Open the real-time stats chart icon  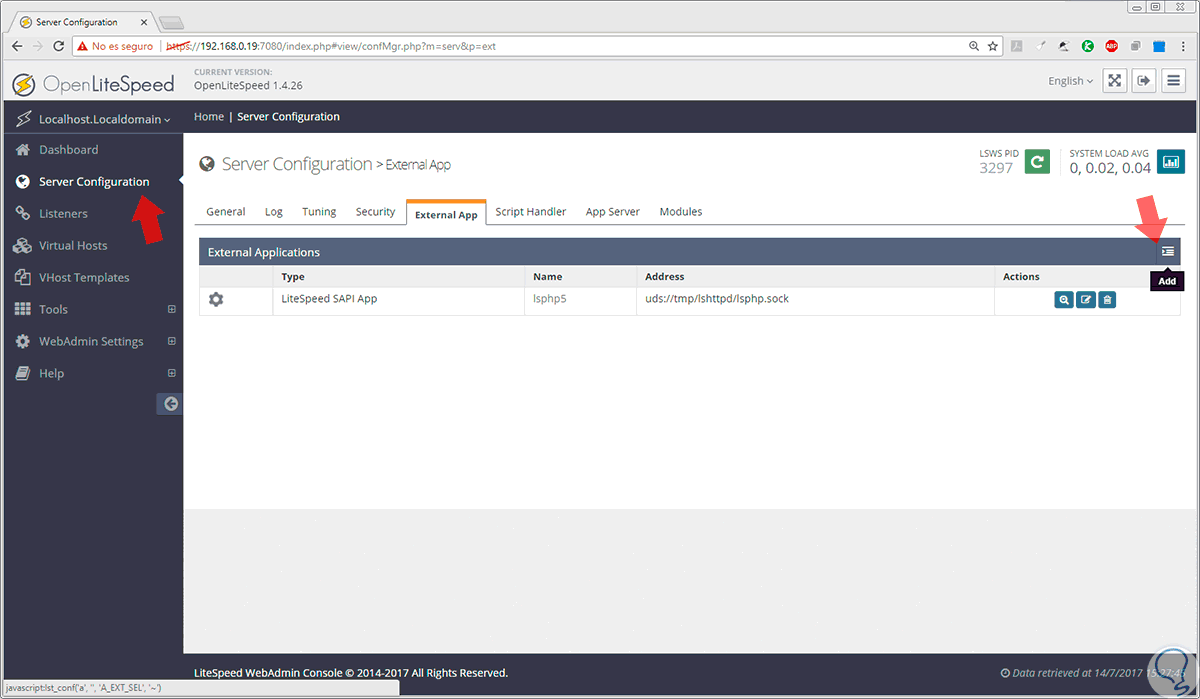(1171, 161)
